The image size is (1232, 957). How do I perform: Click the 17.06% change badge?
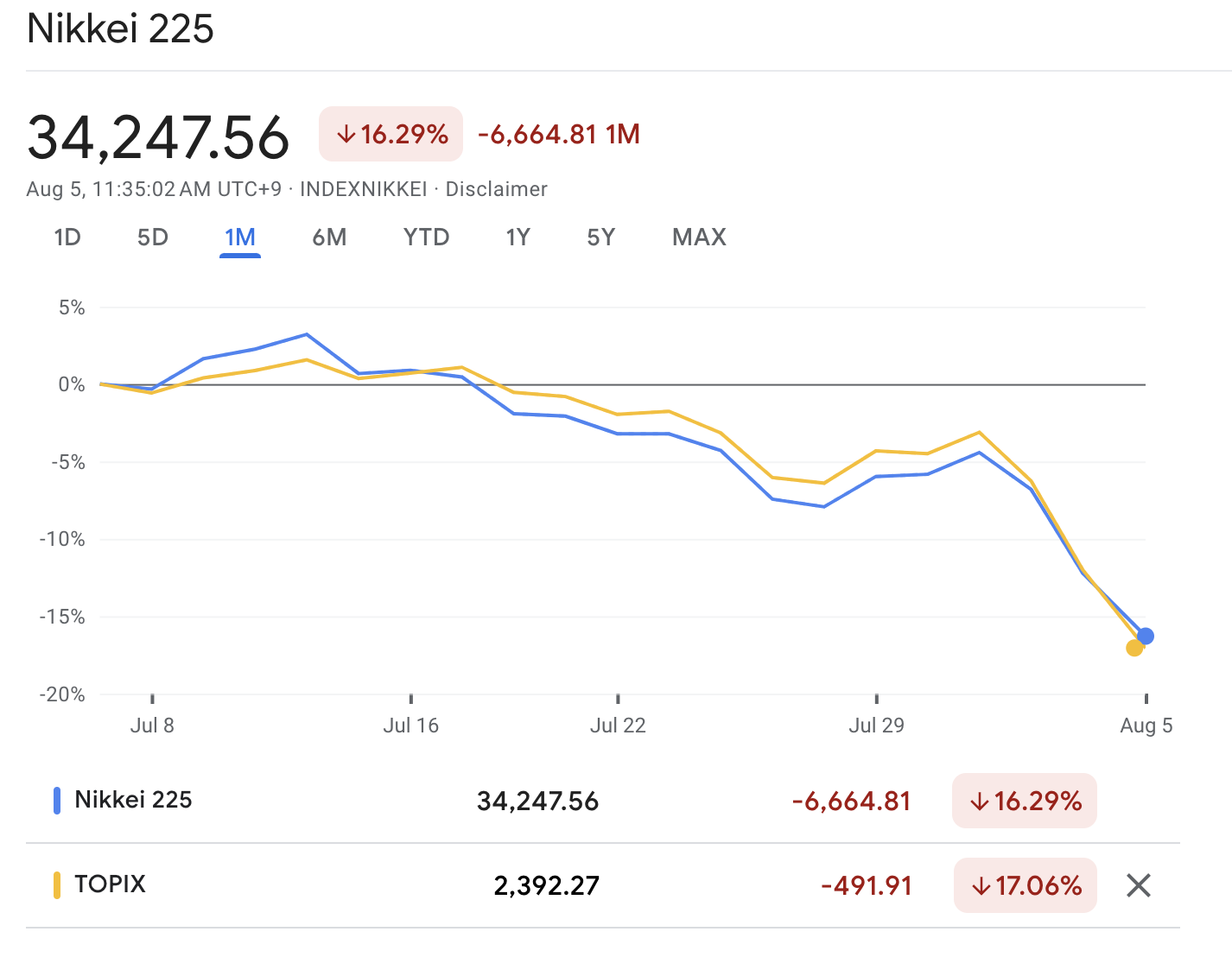[x=1025, y=885]
